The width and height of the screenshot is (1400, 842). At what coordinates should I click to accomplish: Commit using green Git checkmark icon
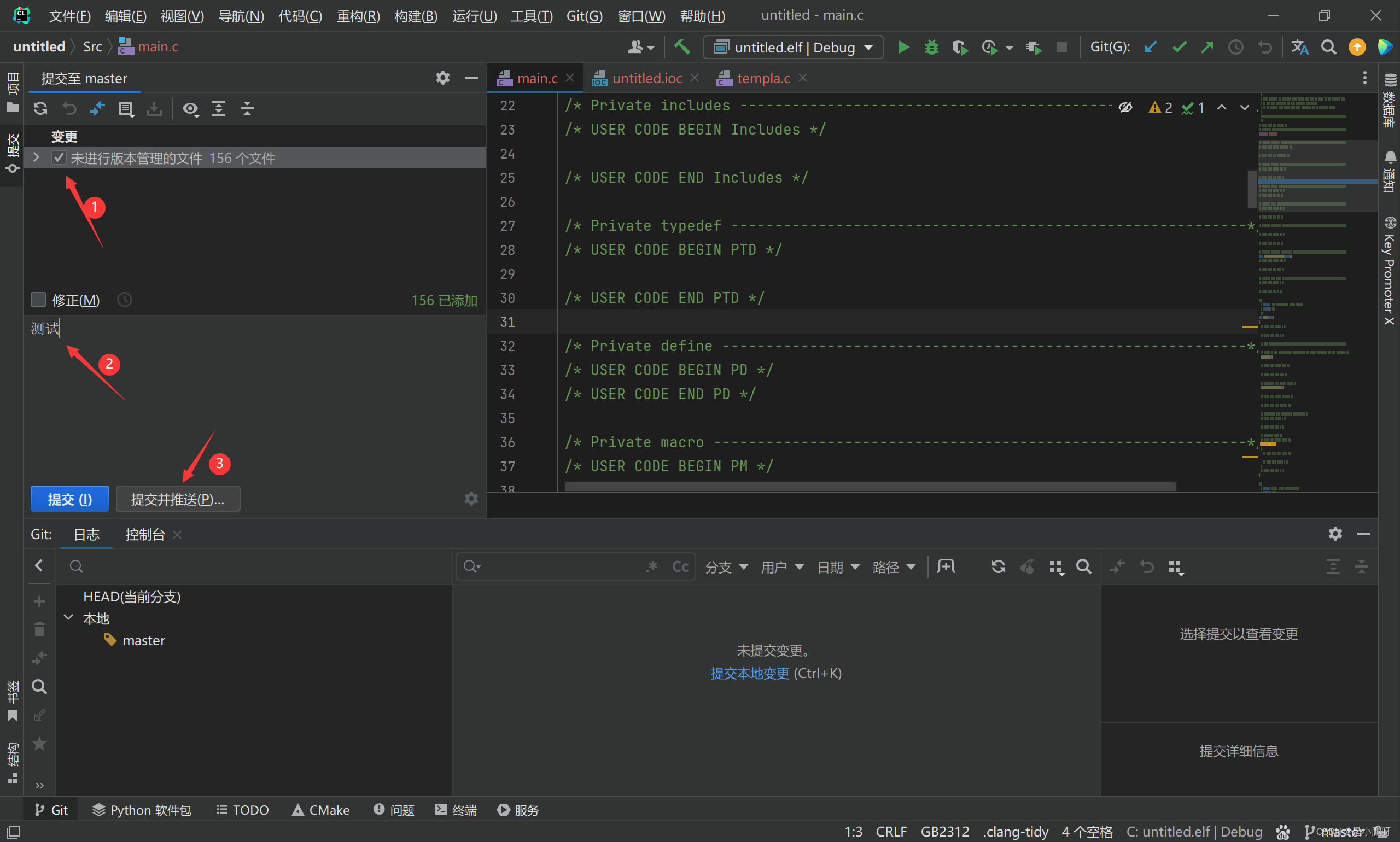pos(1179,47)
